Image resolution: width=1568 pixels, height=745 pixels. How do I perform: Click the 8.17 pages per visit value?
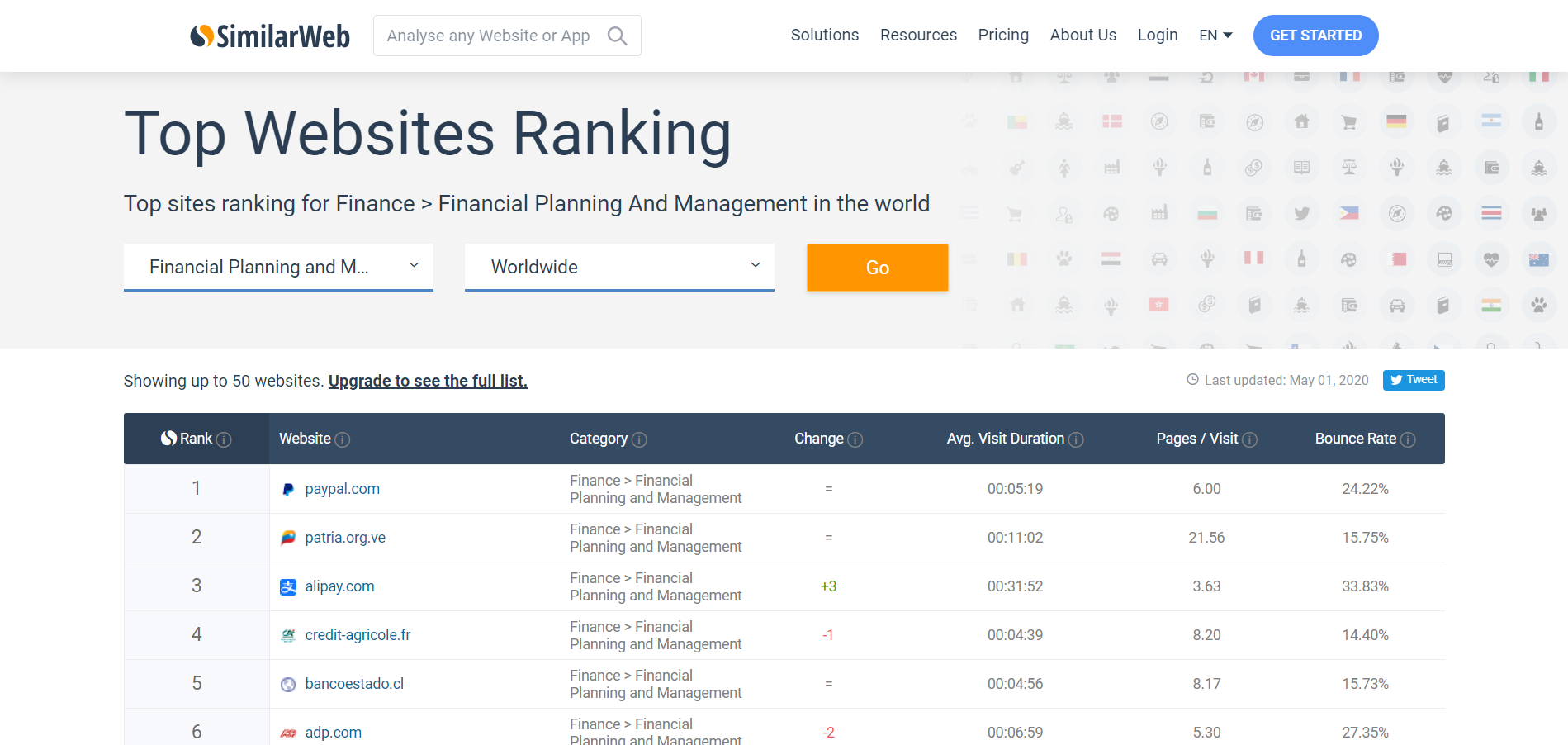1206,684
